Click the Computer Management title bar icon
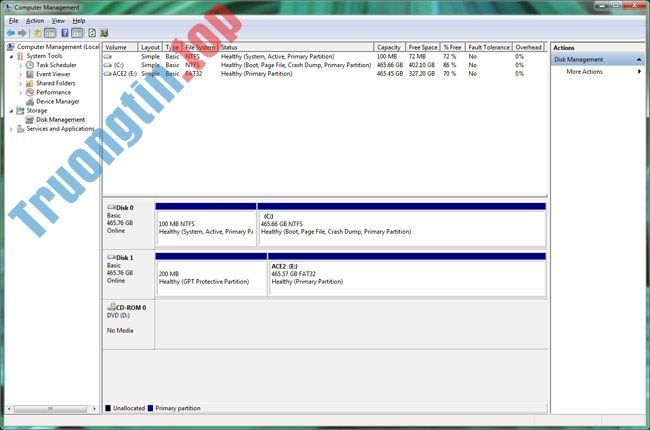Screen dimensions: 650x430 pyautogui.click(x=8, y=7)
